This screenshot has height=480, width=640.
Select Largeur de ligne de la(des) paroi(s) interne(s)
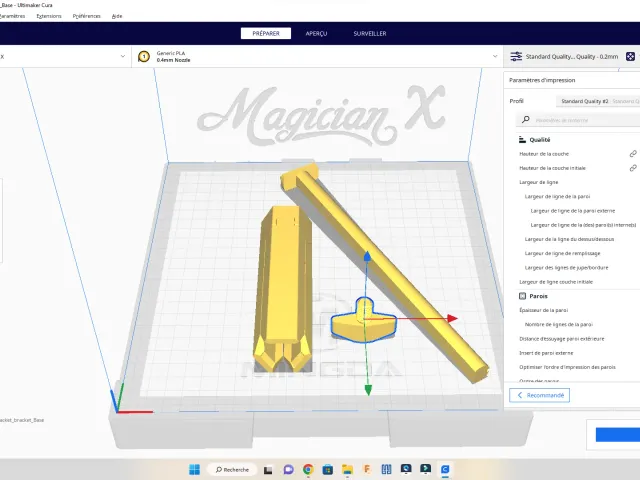pos(583,225)
